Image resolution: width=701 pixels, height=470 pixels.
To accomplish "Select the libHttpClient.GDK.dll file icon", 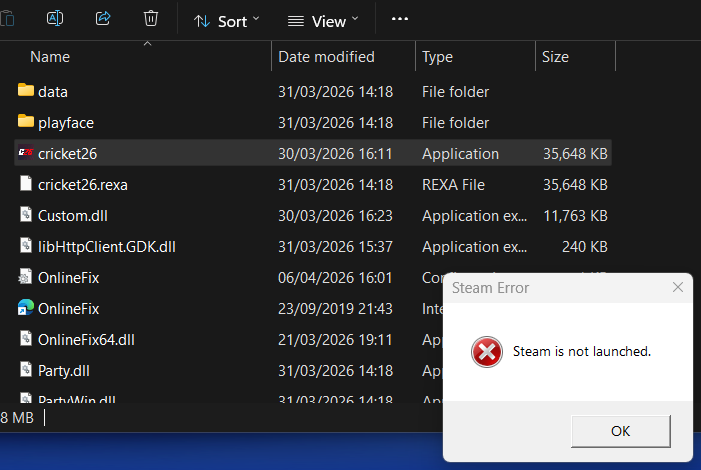I will click(26, 245).
